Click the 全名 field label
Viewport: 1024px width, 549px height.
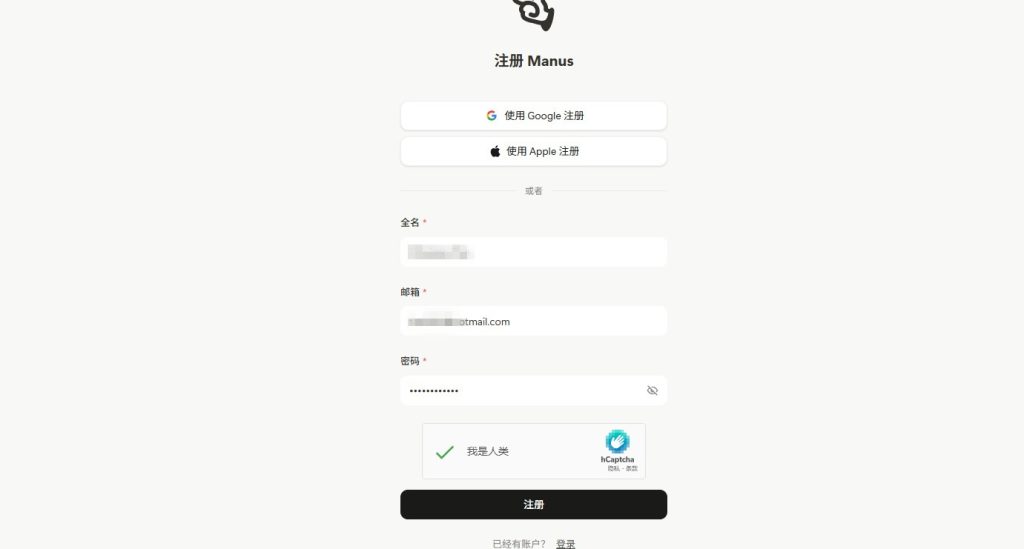410,223
